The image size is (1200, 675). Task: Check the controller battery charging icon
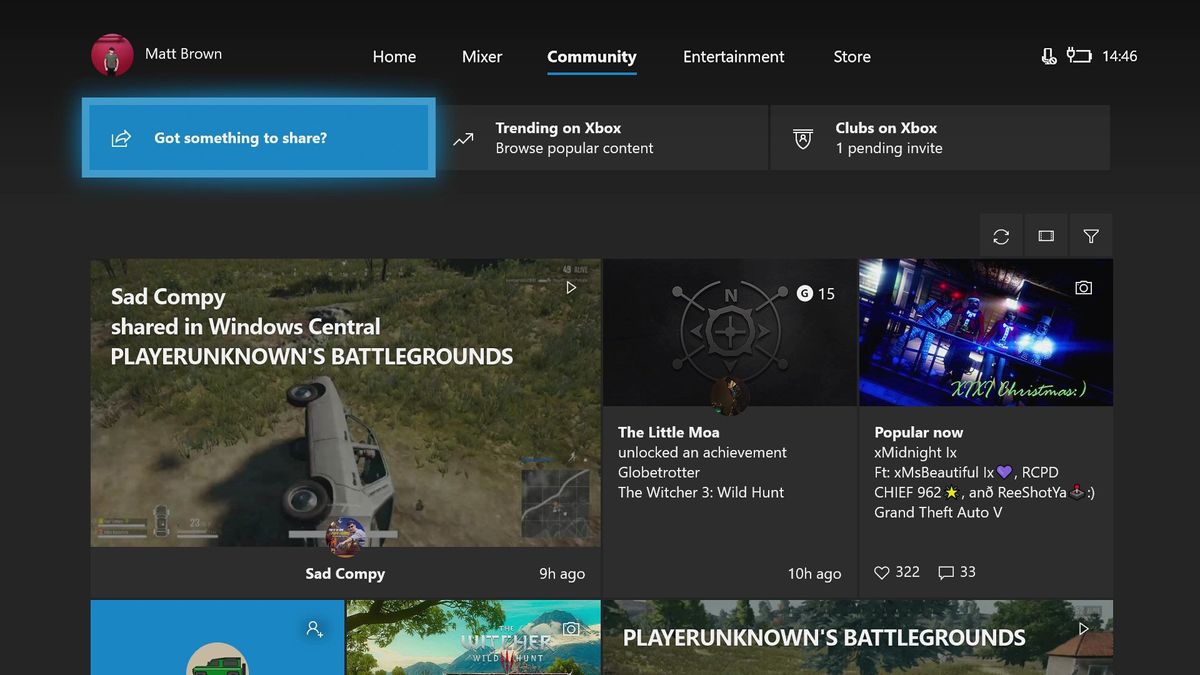[1081, 56]
